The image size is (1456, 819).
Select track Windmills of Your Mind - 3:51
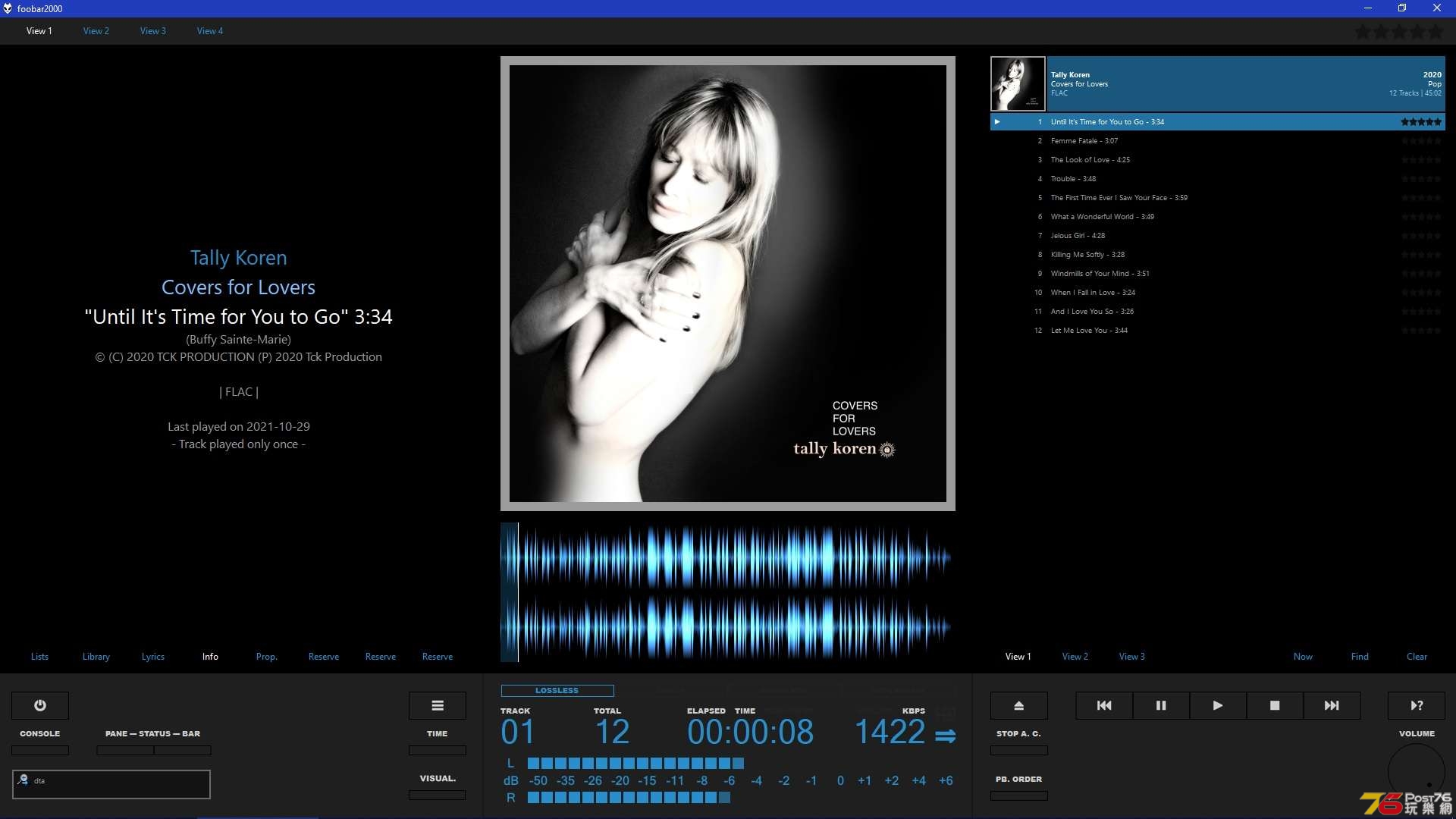point(1218,274)
